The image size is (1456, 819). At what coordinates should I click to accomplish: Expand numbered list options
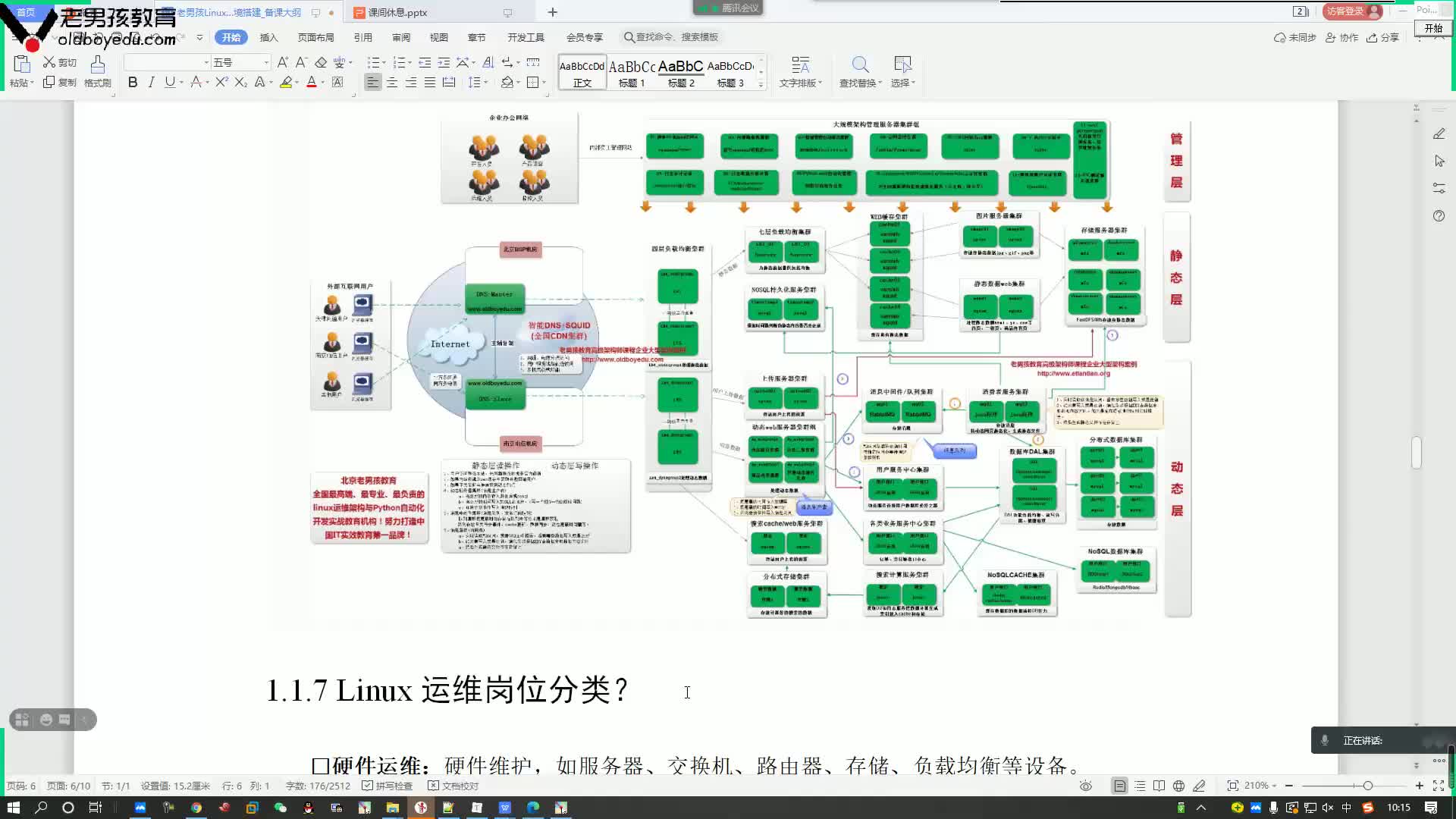[x=410, y=63]
